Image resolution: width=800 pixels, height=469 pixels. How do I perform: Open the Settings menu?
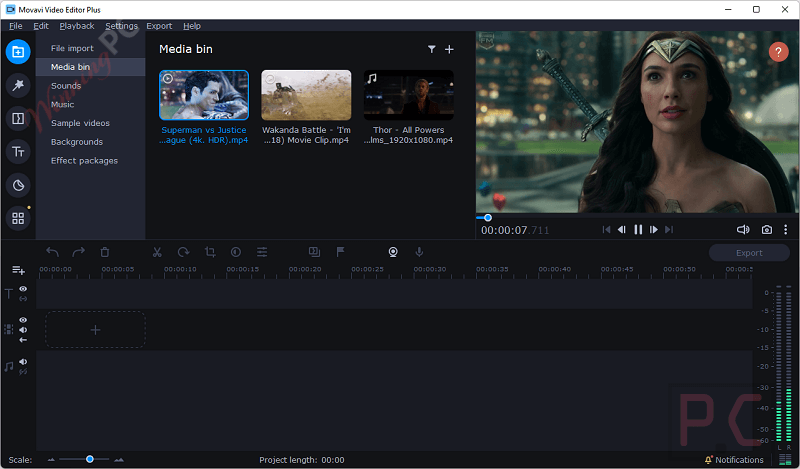click(x=121, y=26)
